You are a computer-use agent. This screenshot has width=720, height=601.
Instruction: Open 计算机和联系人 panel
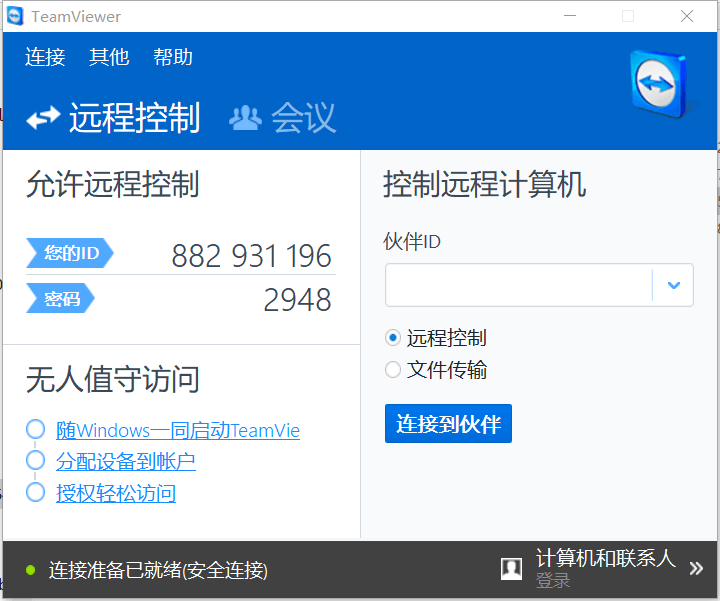pos(605,559)
